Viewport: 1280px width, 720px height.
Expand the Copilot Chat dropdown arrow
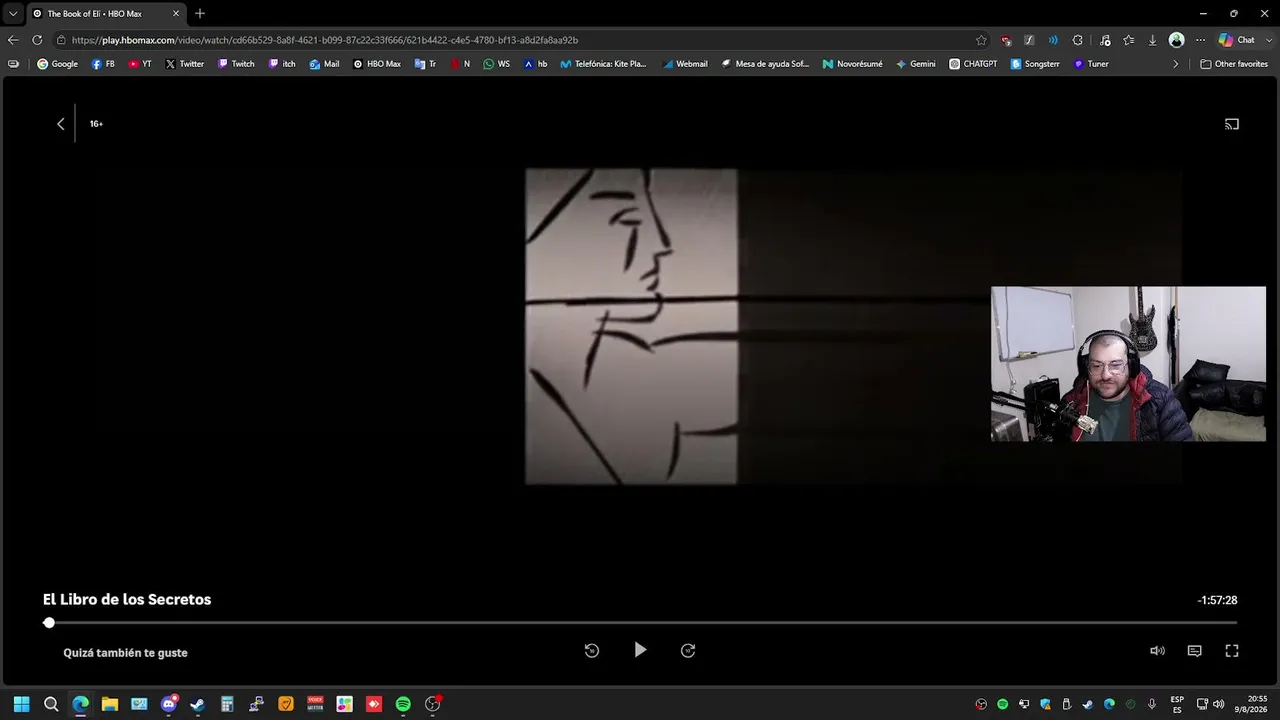tap(1267, 40)
